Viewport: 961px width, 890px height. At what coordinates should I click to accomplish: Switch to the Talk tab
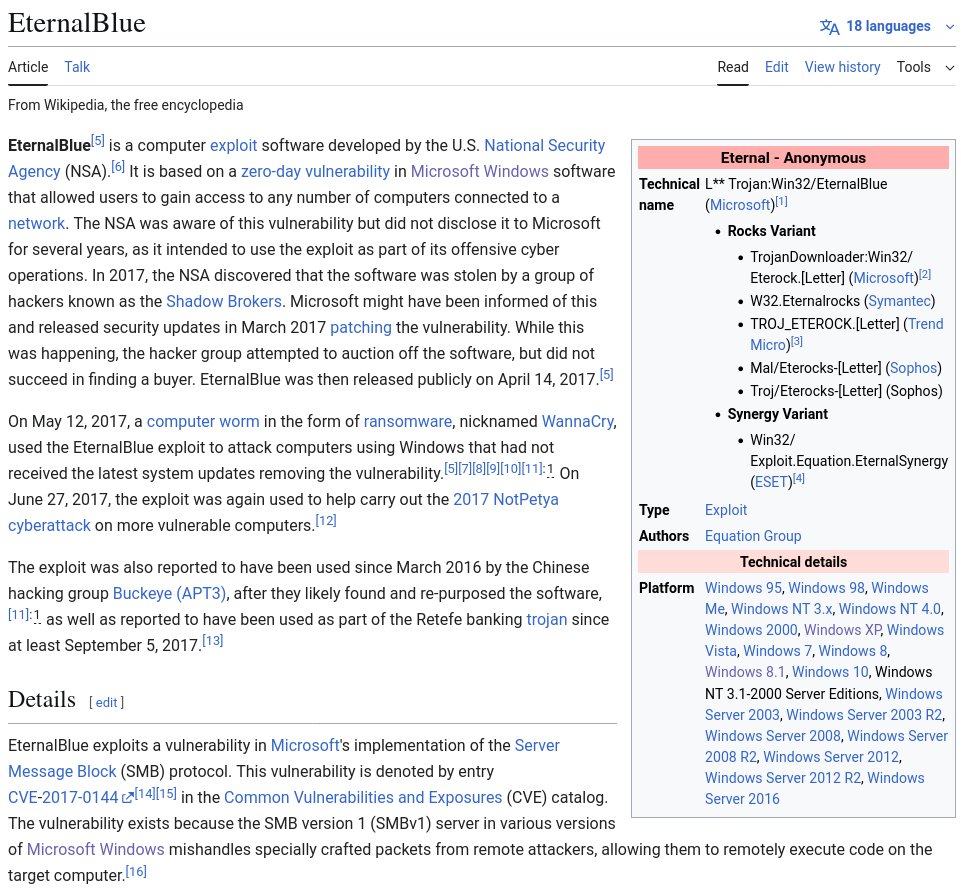pyautogui.click(x=77, y=67)
